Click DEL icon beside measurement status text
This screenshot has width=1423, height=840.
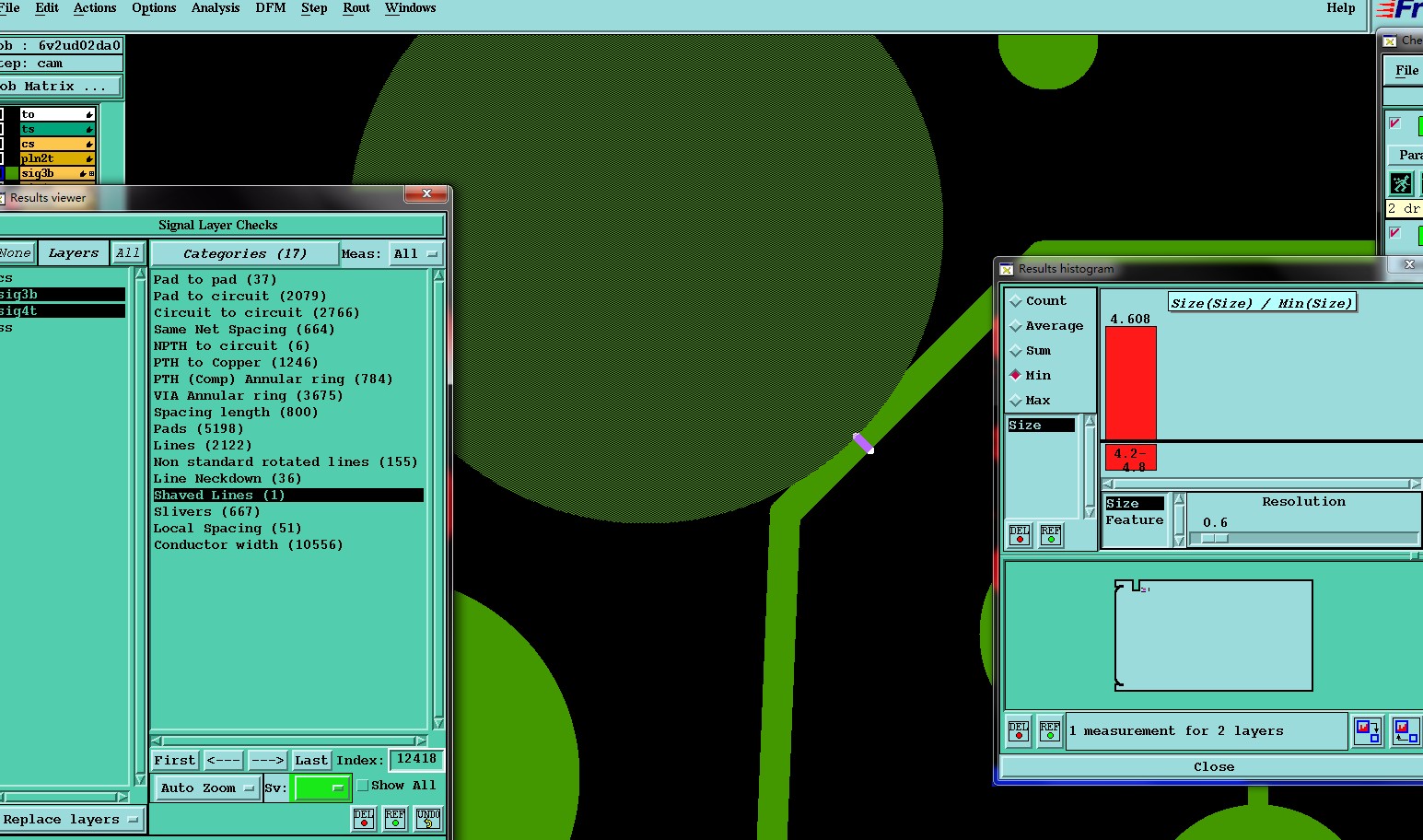click(1019, 731)
